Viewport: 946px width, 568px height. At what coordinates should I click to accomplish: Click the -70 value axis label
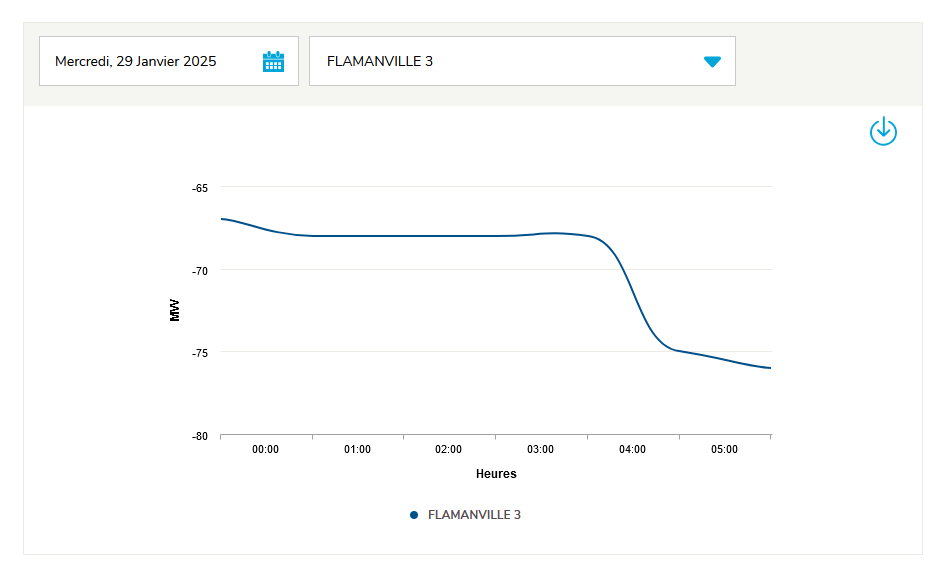pyautogui.click(x=200, y=270)
